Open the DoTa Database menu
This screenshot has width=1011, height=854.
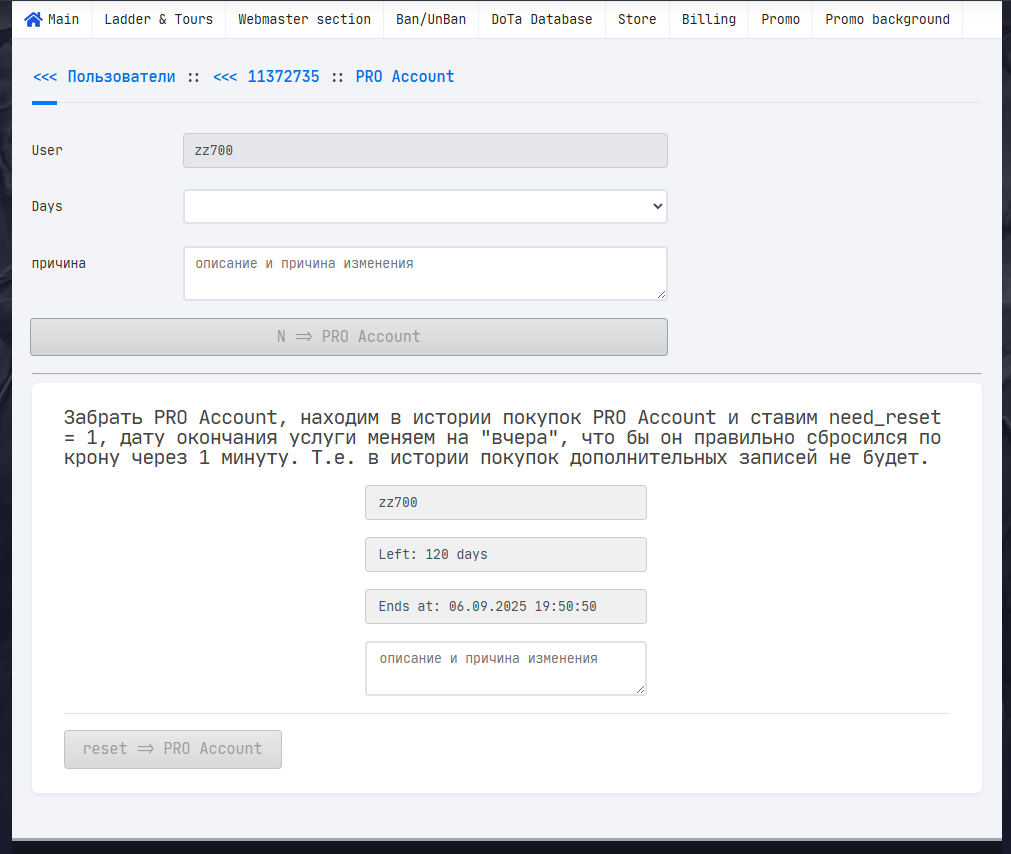point(542,19)
